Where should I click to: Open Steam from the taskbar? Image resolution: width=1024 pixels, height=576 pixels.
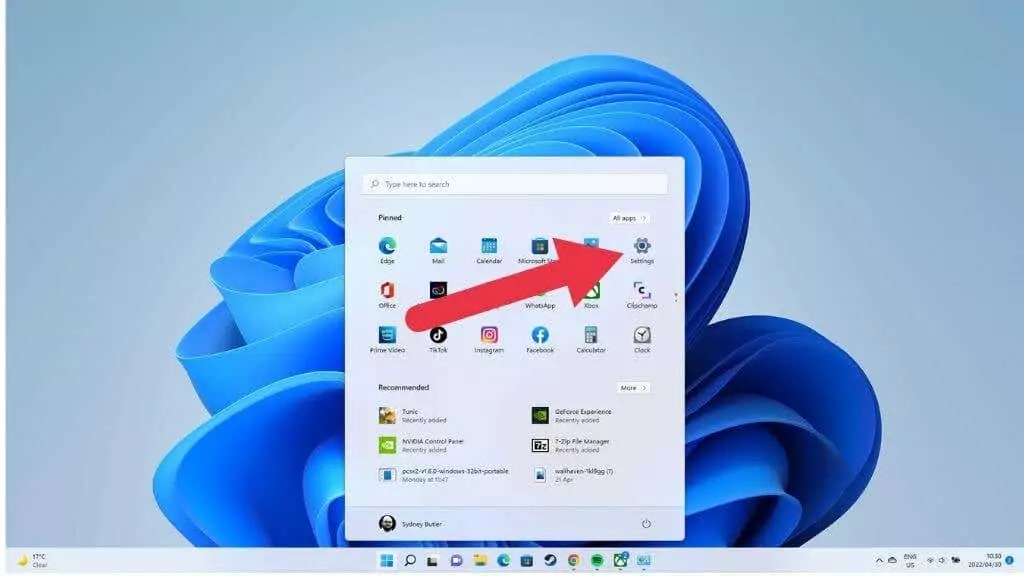550,560
